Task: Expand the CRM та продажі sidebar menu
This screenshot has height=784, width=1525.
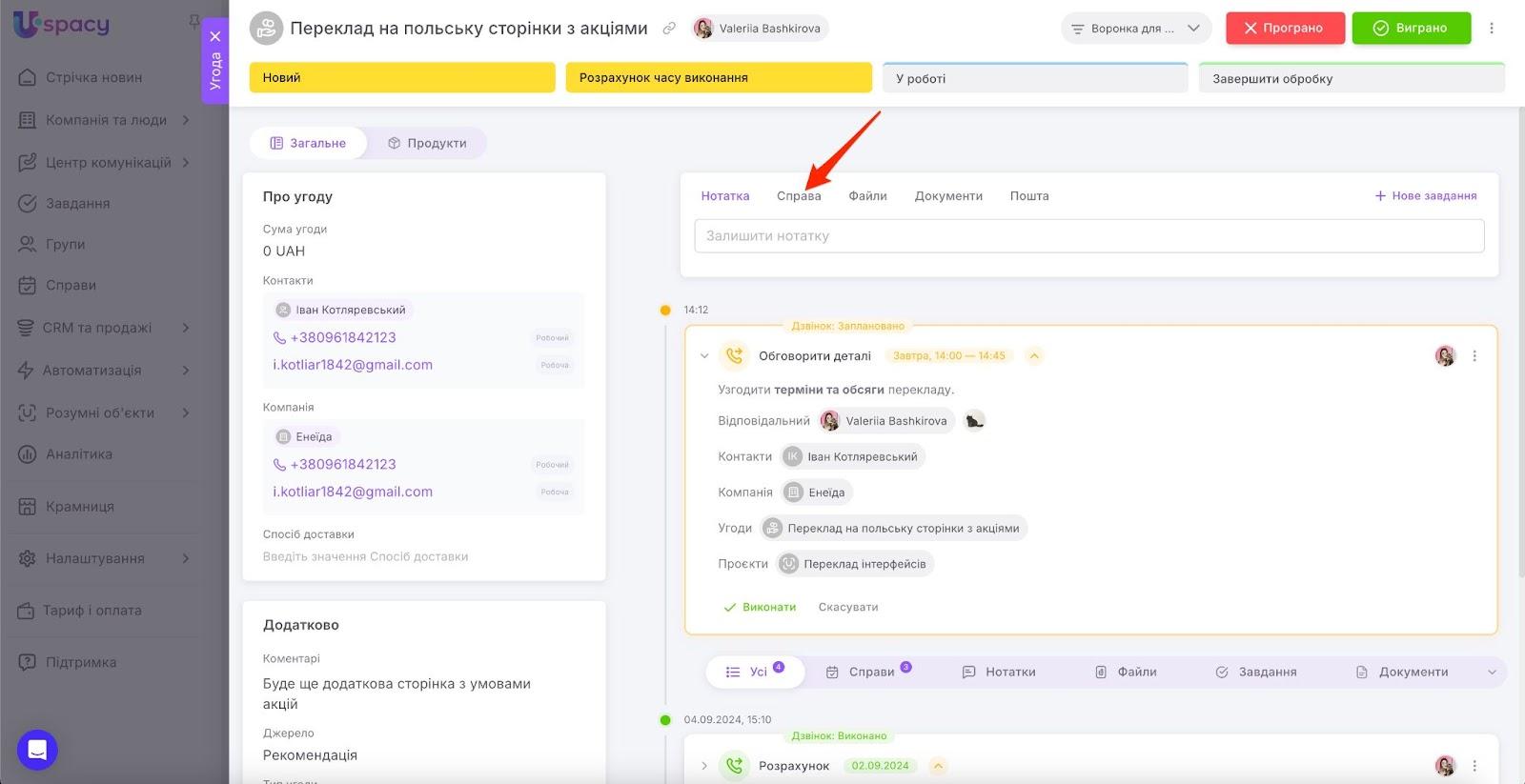Action: click(x=185, y=328)
